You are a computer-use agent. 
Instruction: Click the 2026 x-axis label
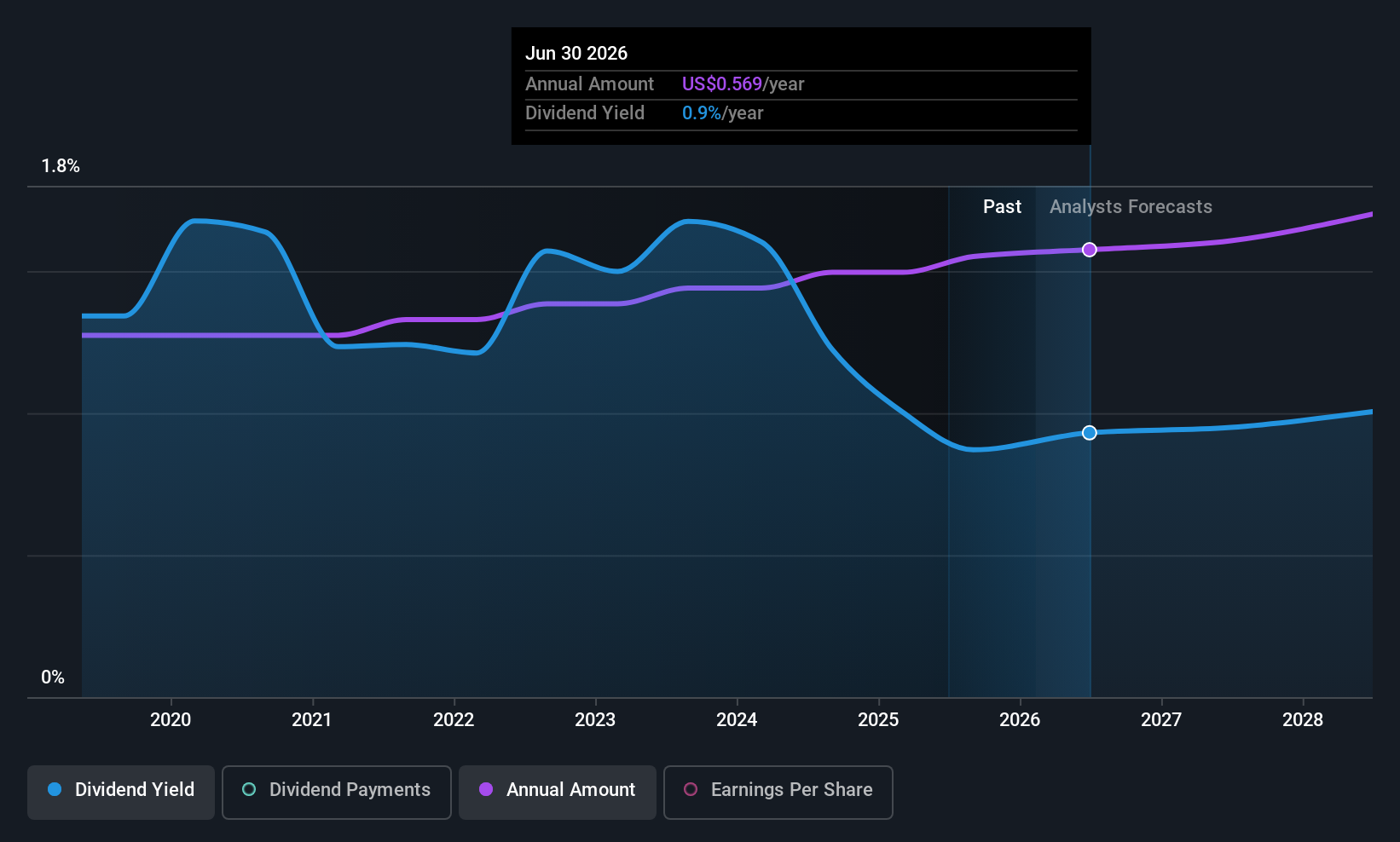click(x=1020, y=719)
